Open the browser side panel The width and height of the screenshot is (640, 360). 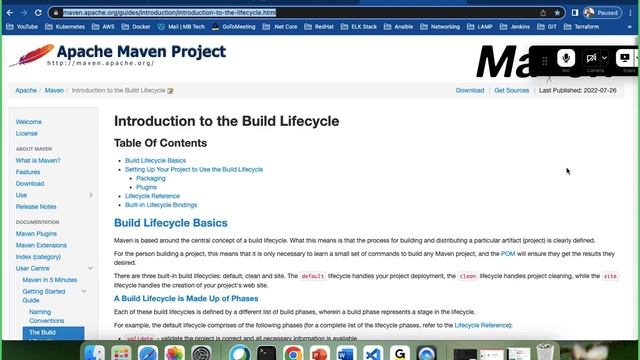click(575, 13)
